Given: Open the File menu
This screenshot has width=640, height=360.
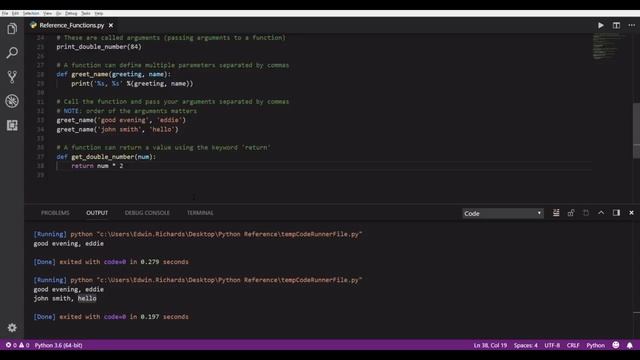Looking at the screenshot, I should (5, 13).
